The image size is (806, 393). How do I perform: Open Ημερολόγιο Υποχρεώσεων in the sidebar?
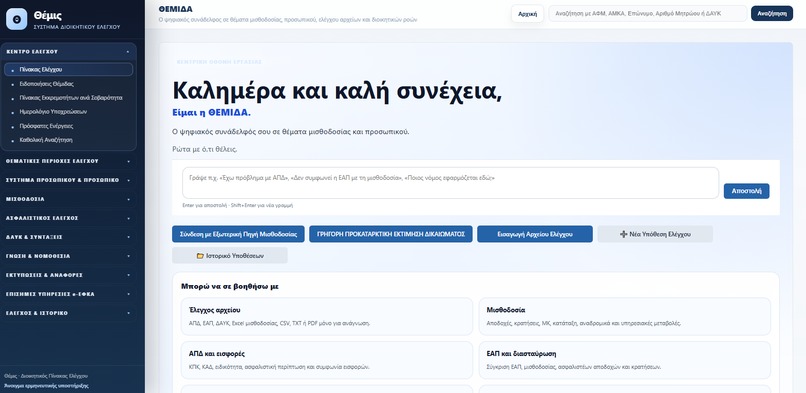pos(68,111)
